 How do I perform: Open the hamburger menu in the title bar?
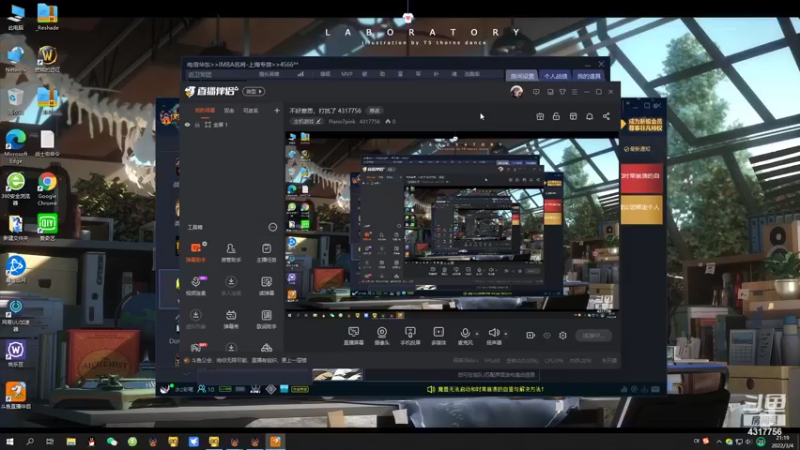[574, 92]
